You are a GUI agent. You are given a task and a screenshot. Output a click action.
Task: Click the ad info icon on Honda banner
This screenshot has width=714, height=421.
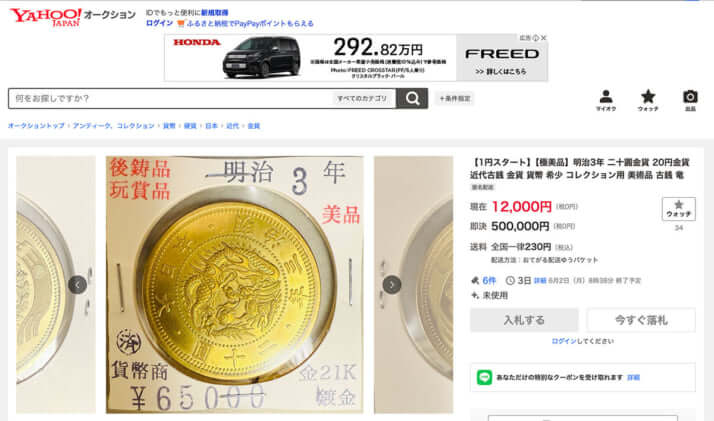point(536,38)
